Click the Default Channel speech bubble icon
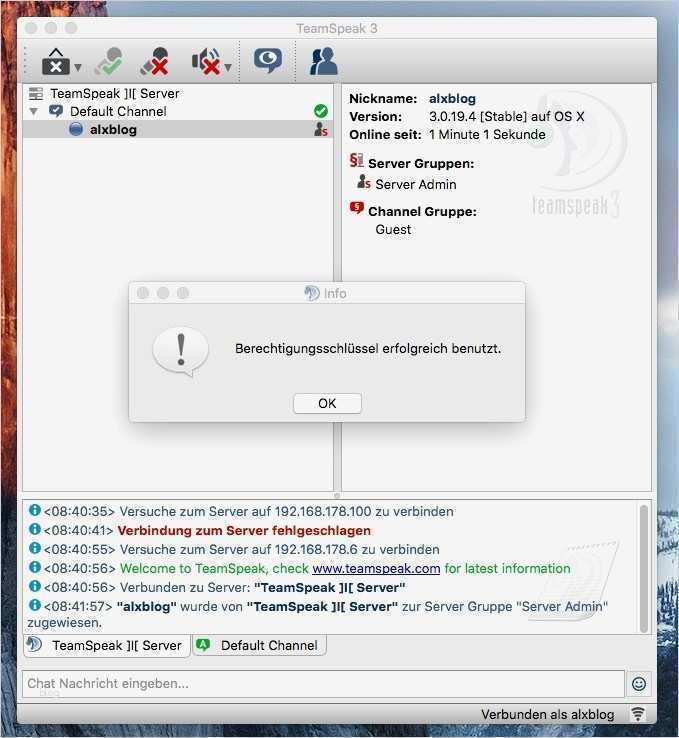 (56, 111)
